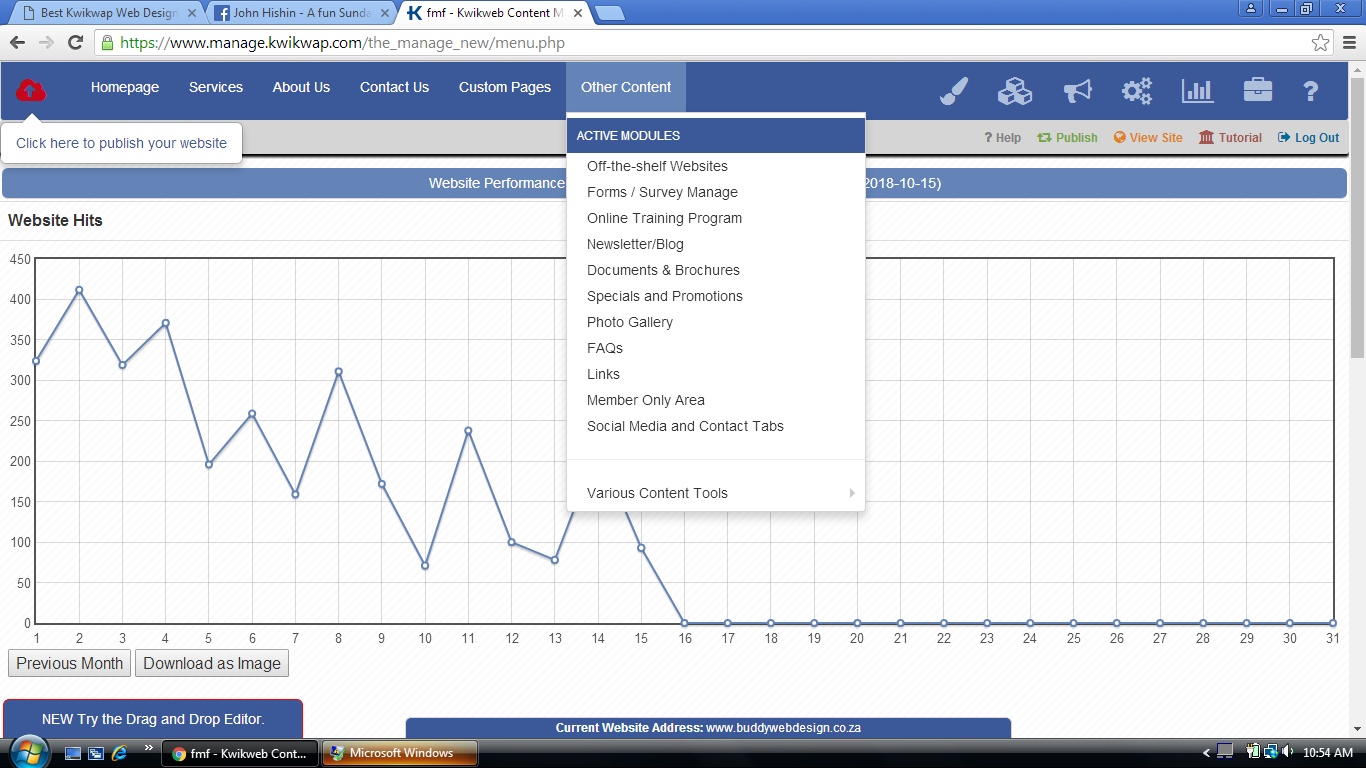Click the browser back arrow
The width and height of the screenshot is (1366, 768).
click(17, 43)
